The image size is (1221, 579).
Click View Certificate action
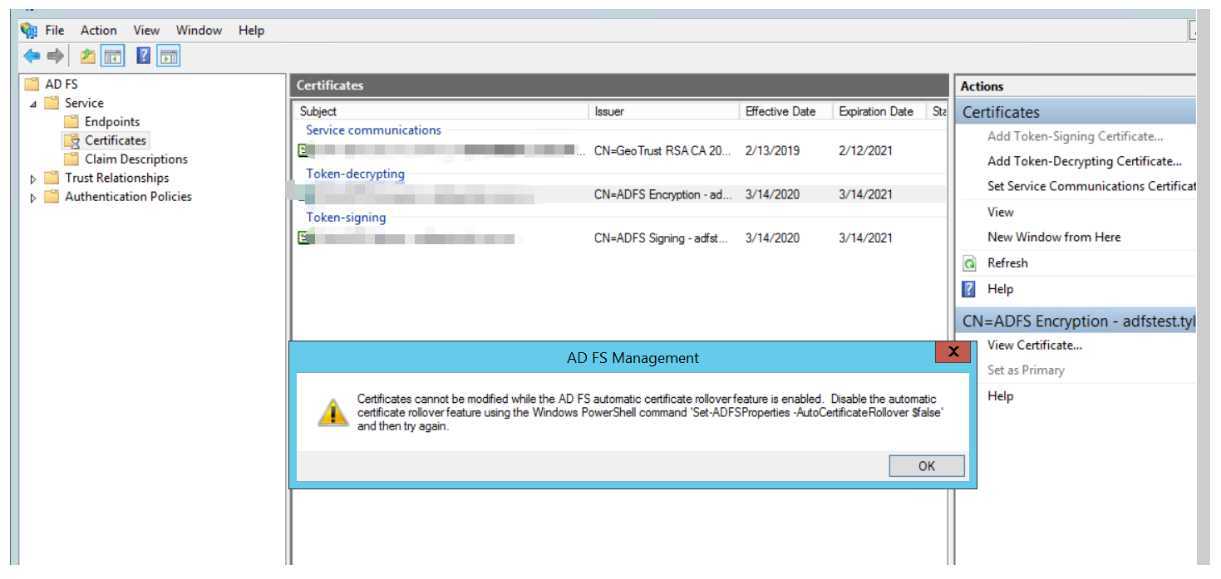pyautogui.click(x=1034, y=345)
